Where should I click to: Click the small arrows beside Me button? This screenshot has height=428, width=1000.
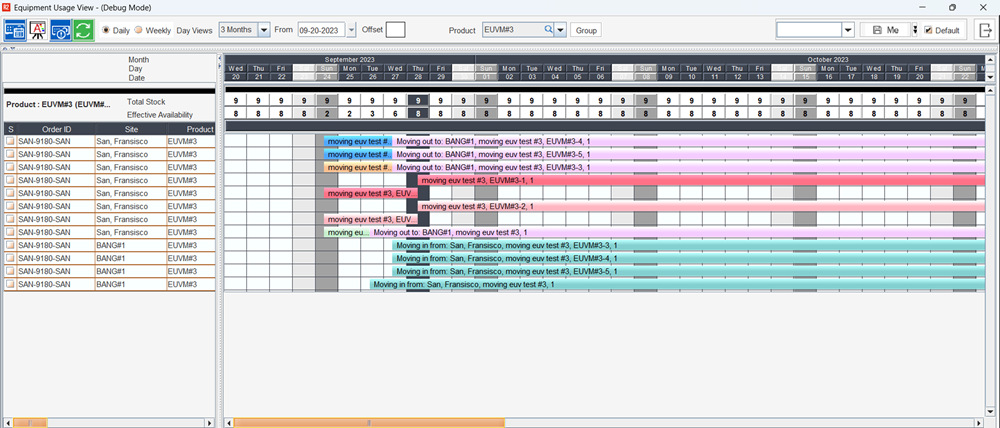point(915,30)
